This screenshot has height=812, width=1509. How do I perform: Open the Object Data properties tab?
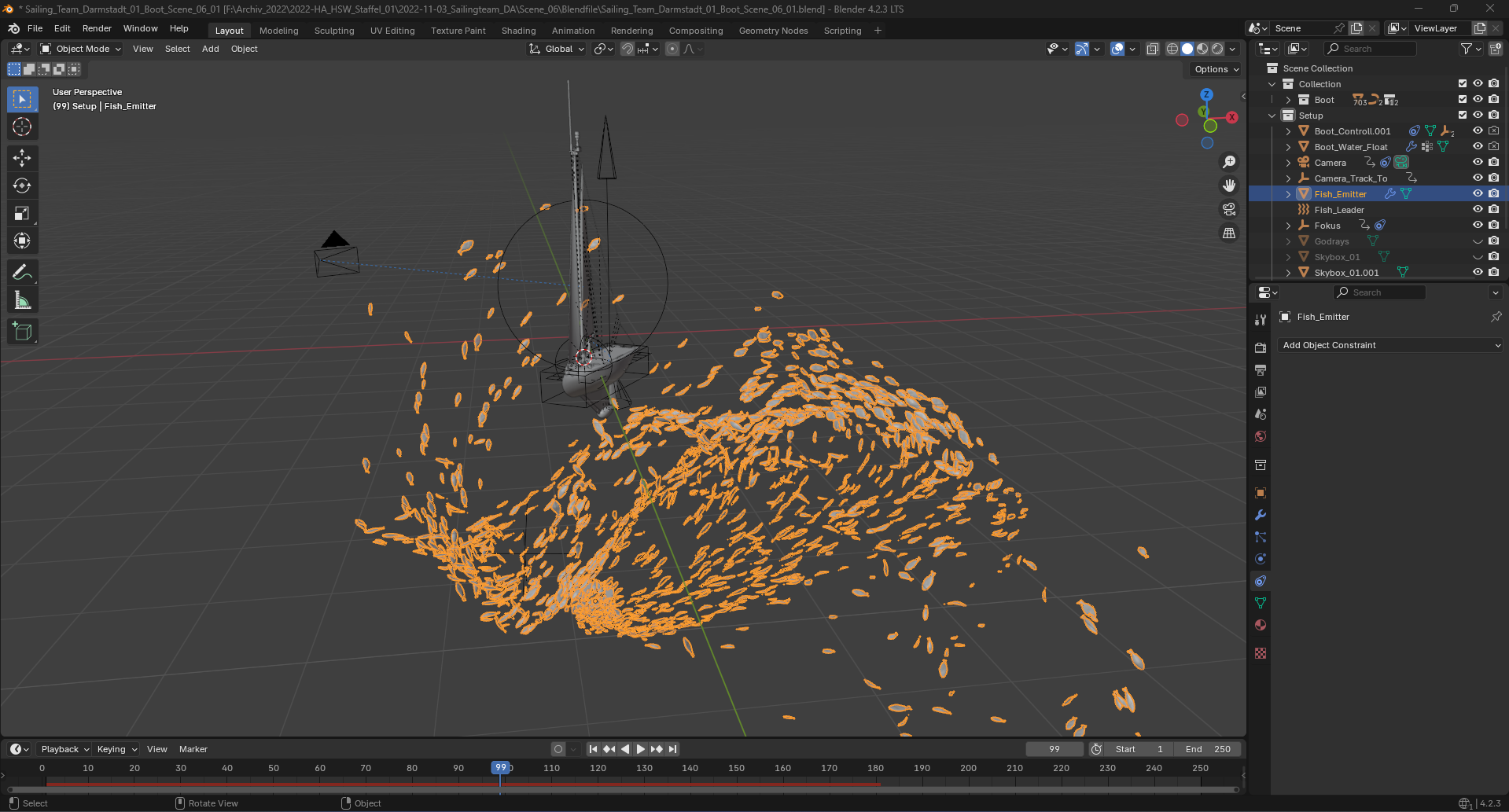click(x=1261, y=603)
